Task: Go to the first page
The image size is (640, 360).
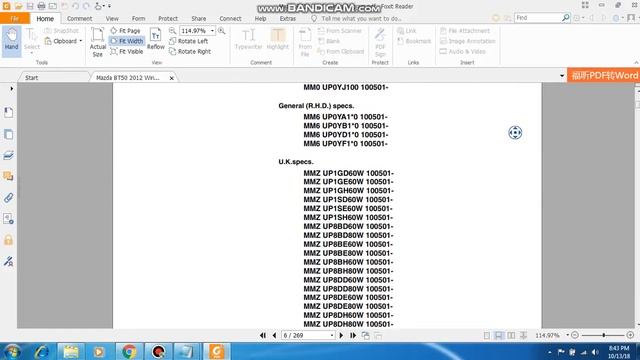Action: (x=263, y=336)
